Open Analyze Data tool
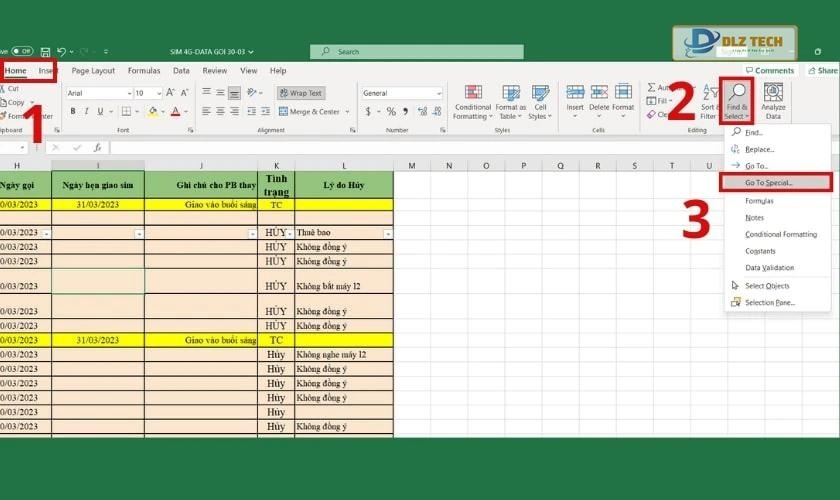Image resolution: width=840 pixels, height=500 pixels. pos(773,101)
